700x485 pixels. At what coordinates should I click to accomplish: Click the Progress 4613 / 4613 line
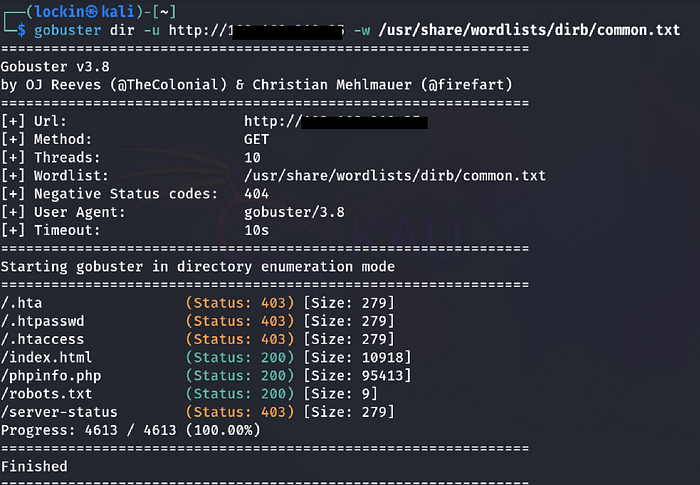pyautogui.click(x=130, y=430)
